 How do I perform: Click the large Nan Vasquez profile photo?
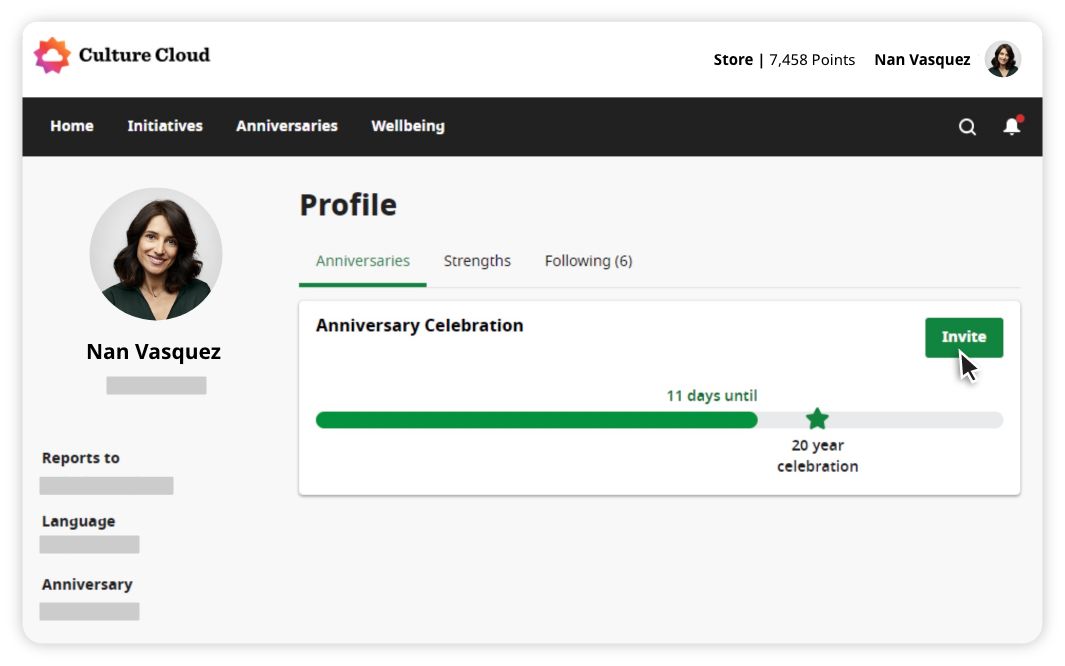(x=156, y=254)
